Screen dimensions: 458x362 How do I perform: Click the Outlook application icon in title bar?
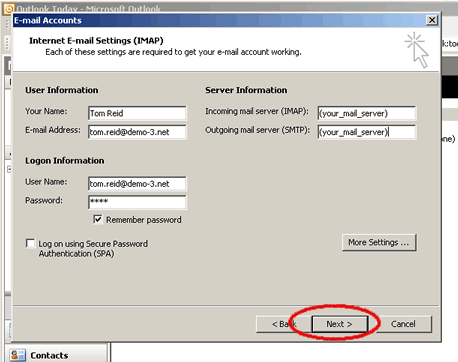coord(9,9)
